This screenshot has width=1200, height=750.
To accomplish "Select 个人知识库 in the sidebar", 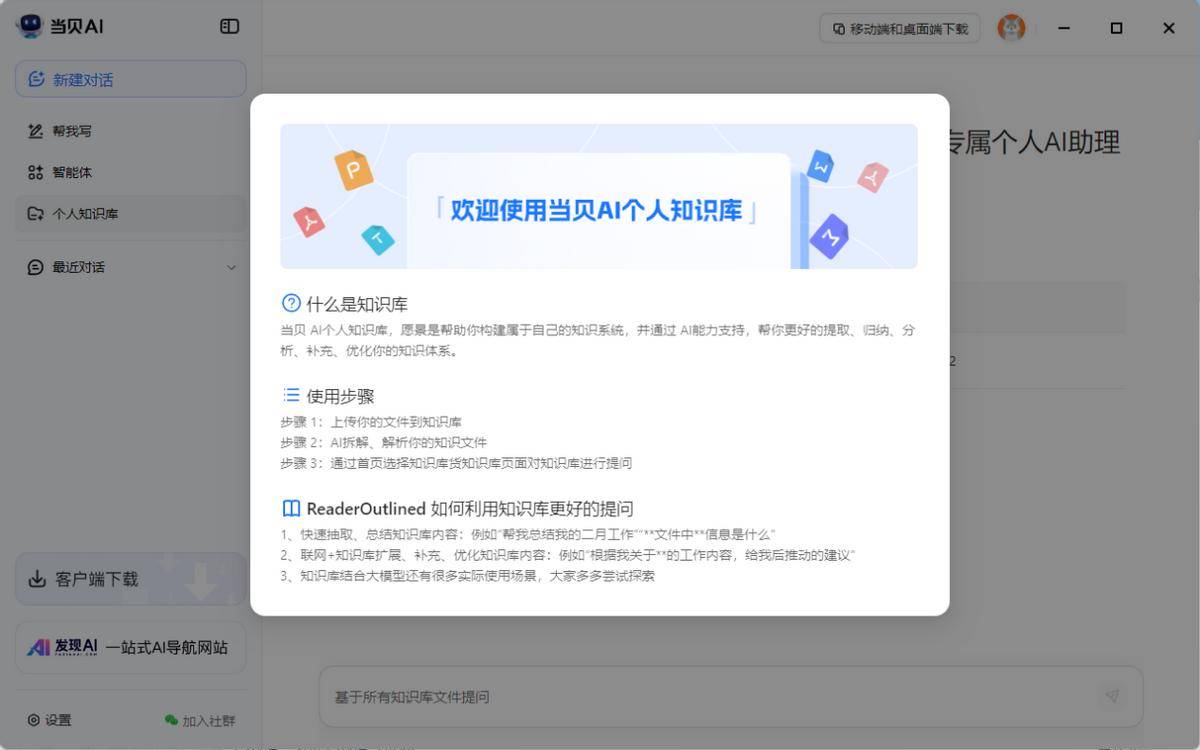I will point(85,213).
